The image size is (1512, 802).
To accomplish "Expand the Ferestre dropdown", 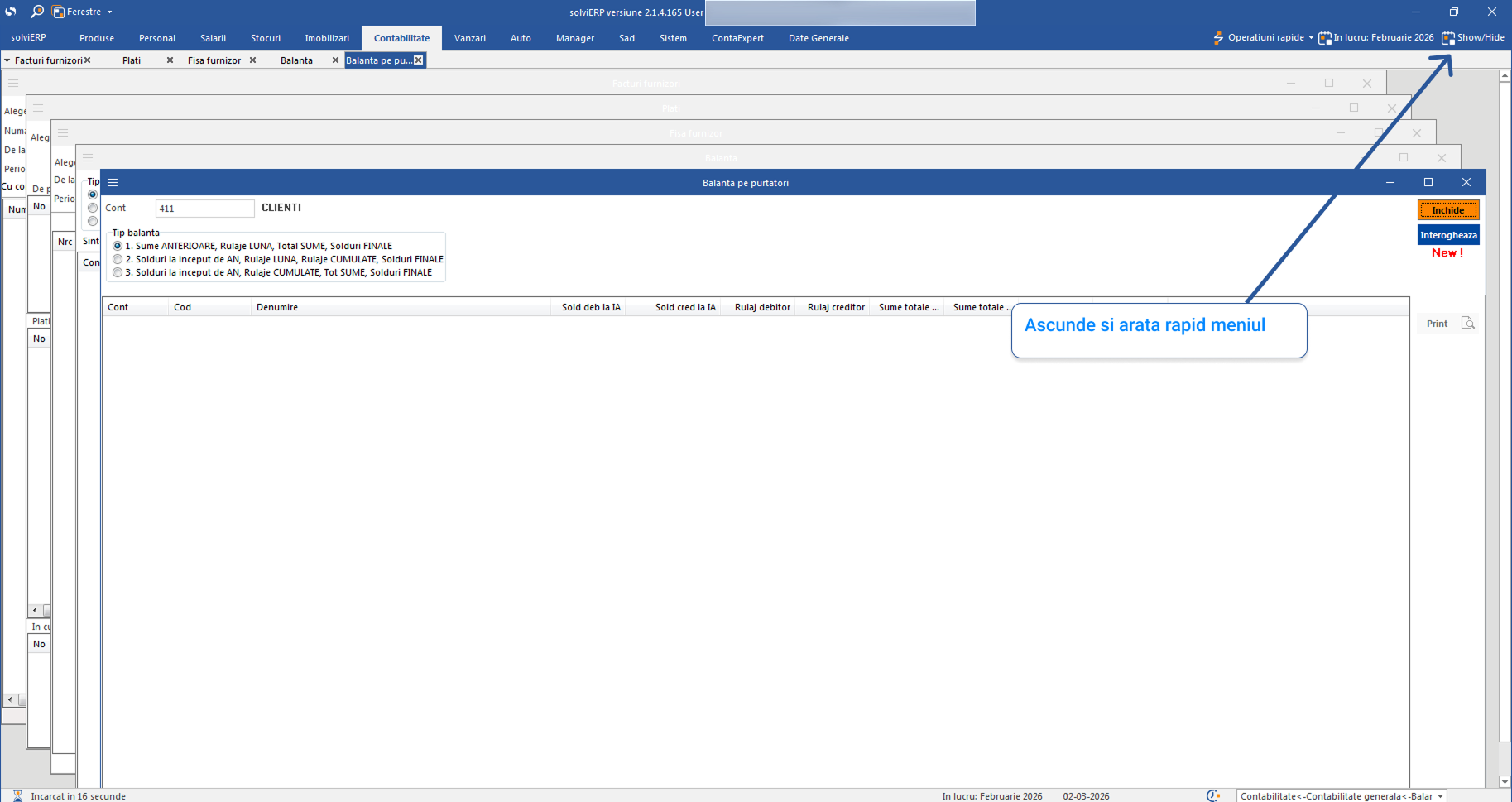I will 109,12.
